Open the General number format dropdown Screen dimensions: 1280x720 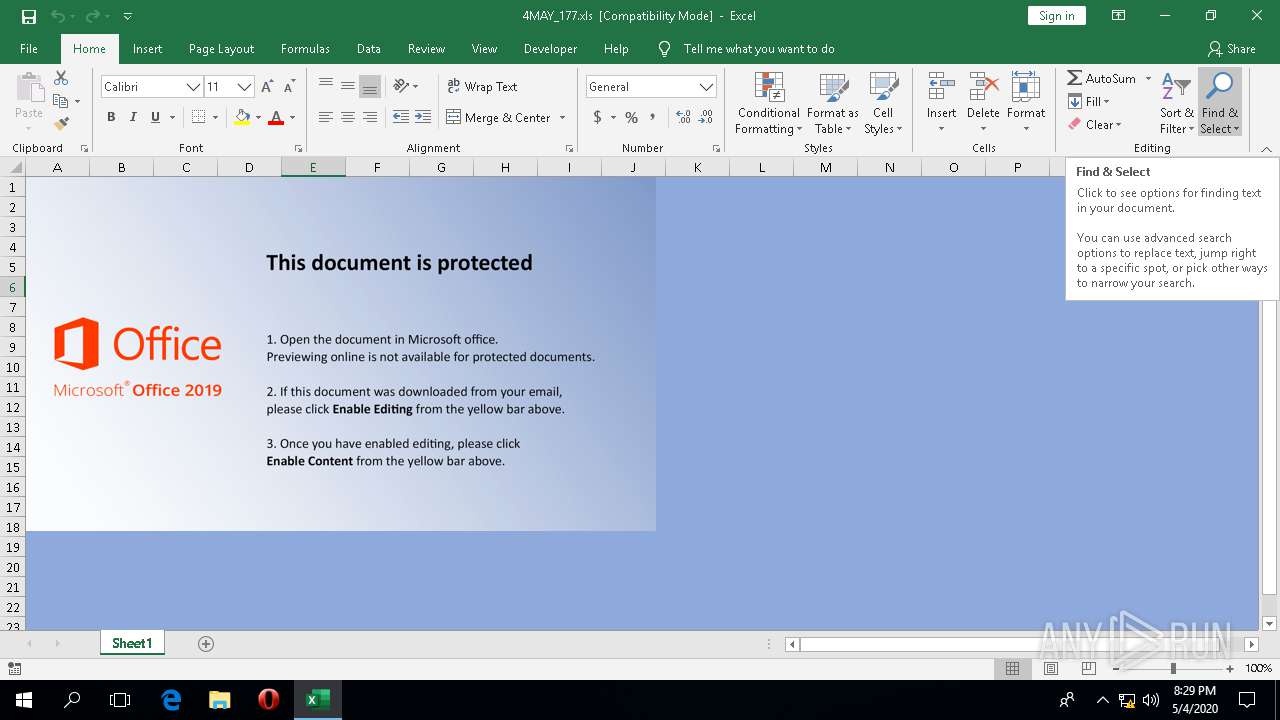pos(707,87)
